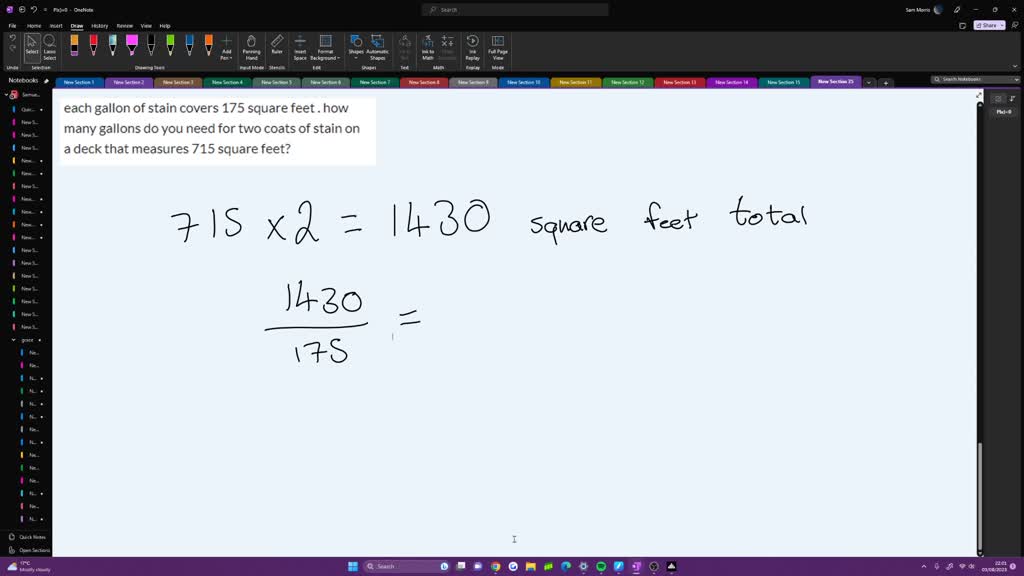This screenshot has height=576, width=1024.
Task: Open Windows Start menu on taskbar
Action: pos(353,566)
